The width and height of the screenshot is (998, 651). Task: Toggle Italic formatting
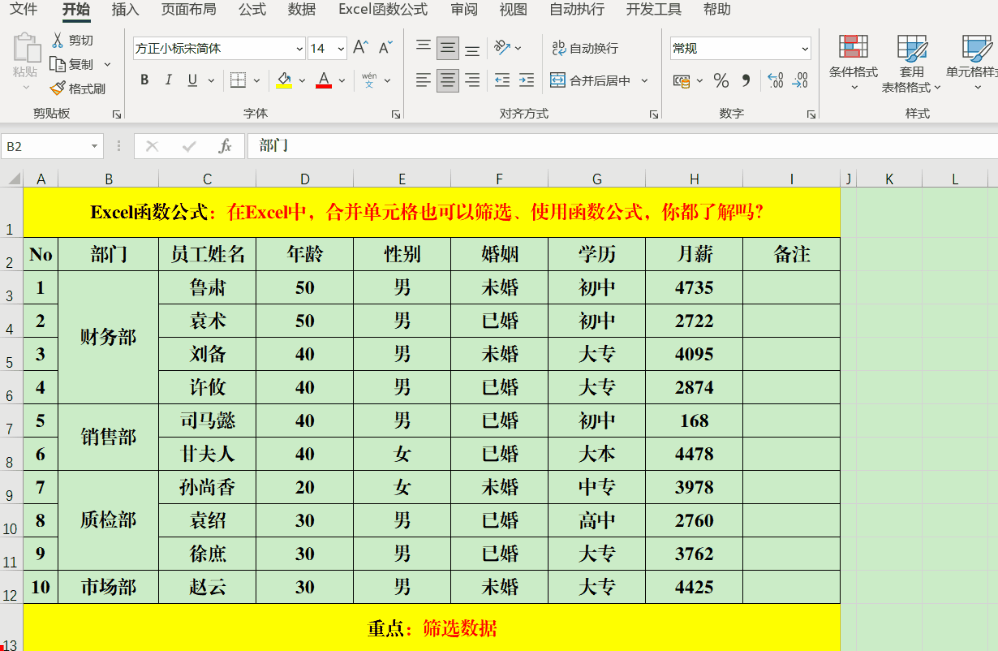[168, 80]
